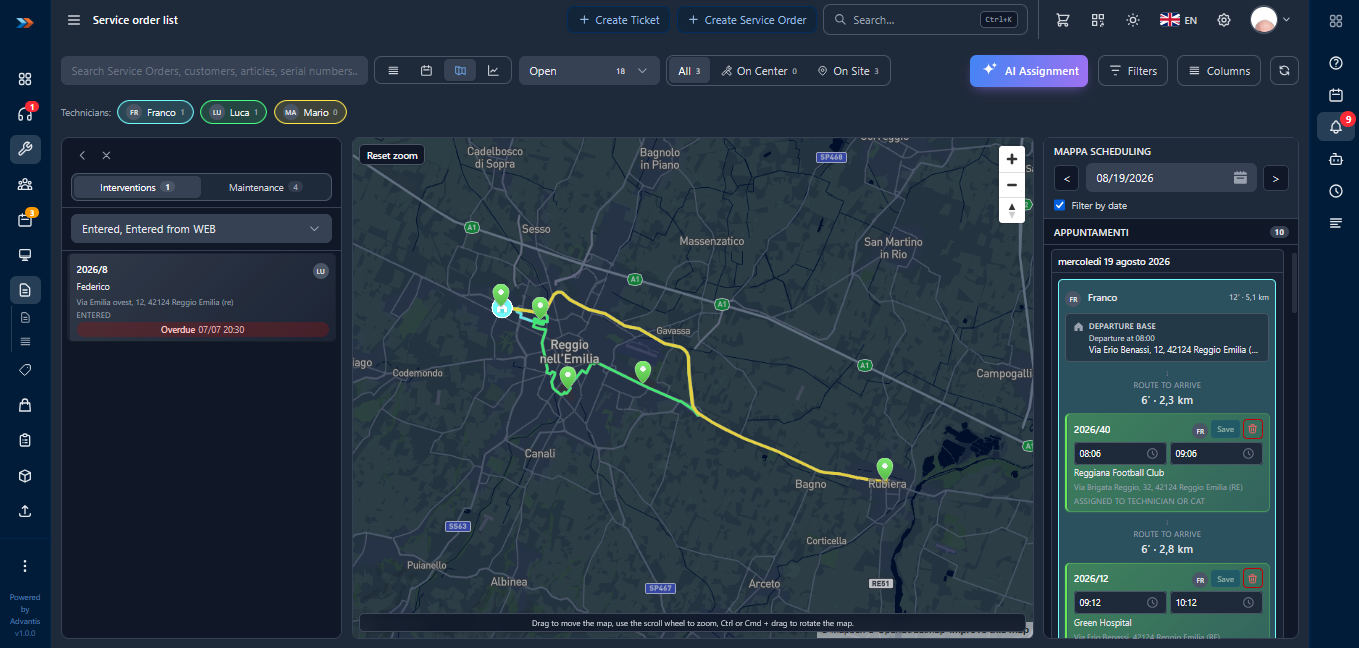This screenshot has height=648, width=1359.
Task: Click the Create Service Order button
Action: coord(748,20)
